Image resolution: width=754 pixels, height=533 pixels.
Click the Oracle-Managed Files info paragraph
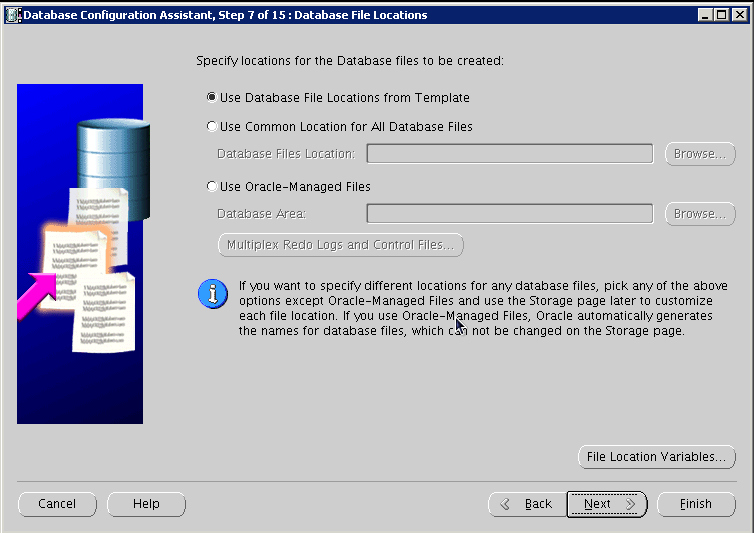[x=483, y=308]
